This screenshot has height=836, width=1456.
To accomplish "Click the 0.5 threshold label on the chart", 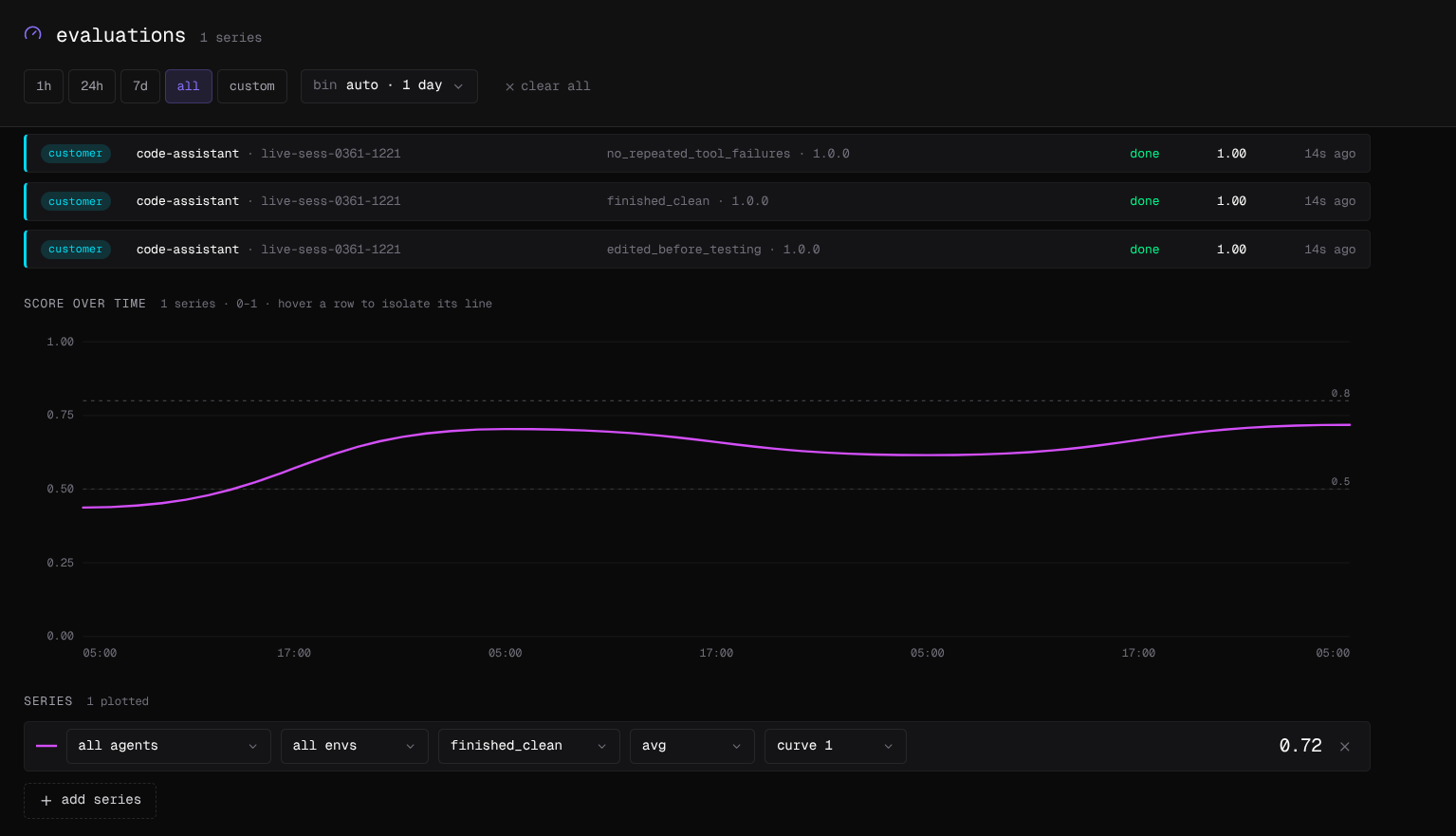I will [x=1340, y=481].
